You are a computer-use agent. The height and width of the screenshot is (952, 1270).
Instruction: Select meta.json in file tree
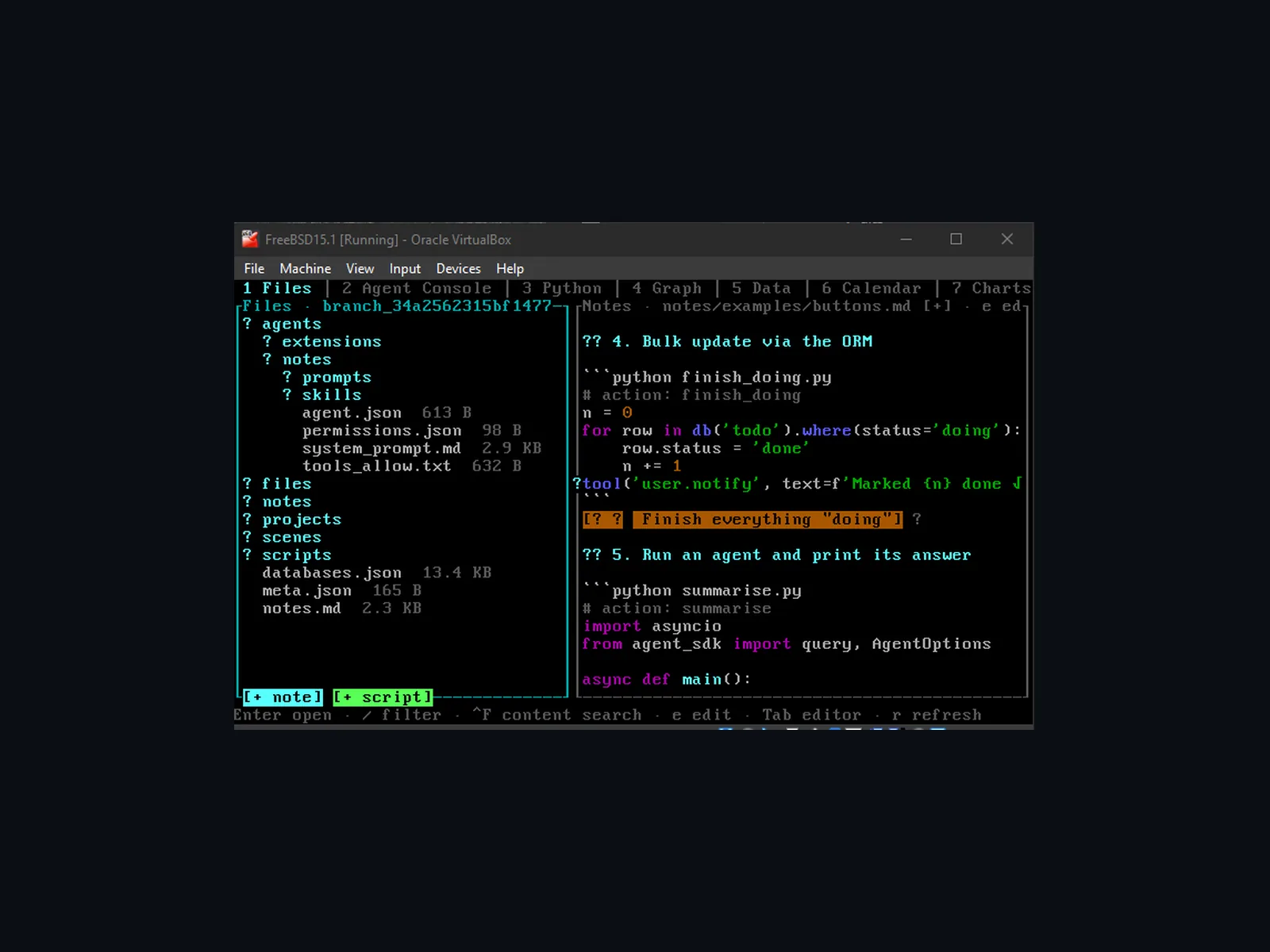[x=306, y=590]
